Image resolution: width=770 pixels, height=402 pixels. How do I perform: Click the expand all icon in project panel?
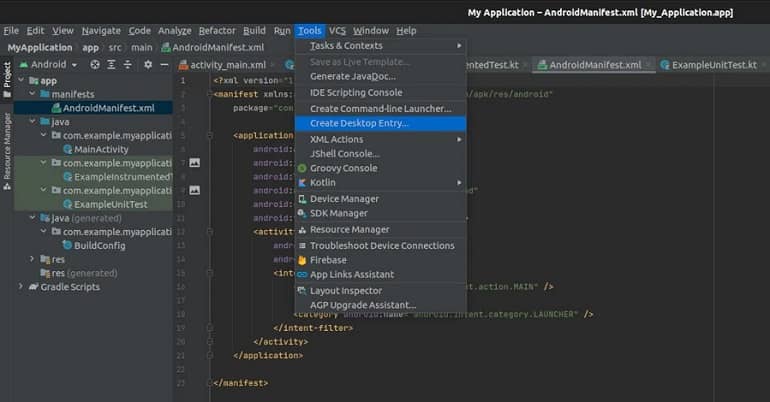(x=111, y=64)
